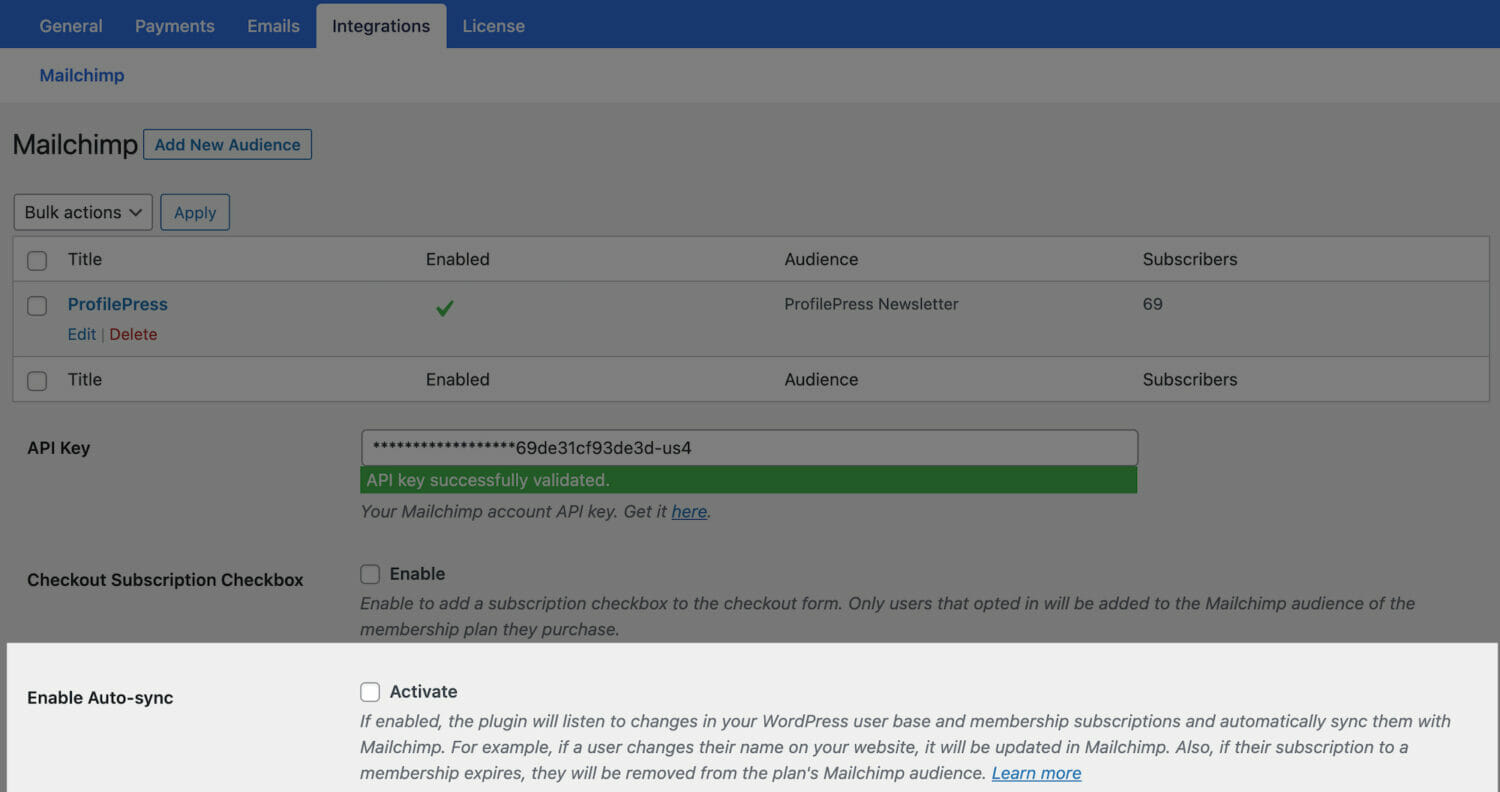Image resolution: width=1500 pixels, height=792 pixels.
Task: Tick the select-all checkbox in table header
Action: click(x=37, y=260)
